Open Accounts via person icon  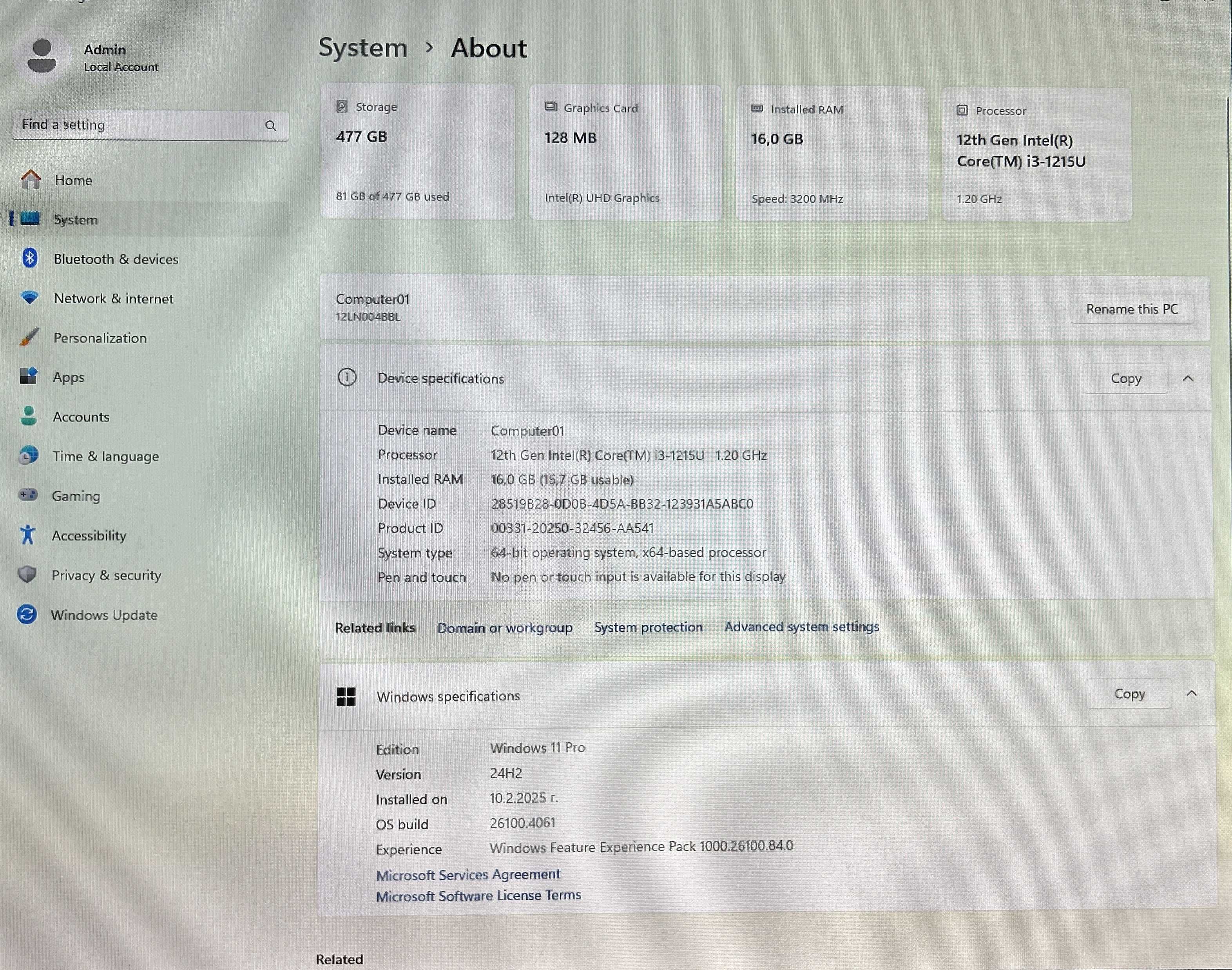(x=28, y=416)
